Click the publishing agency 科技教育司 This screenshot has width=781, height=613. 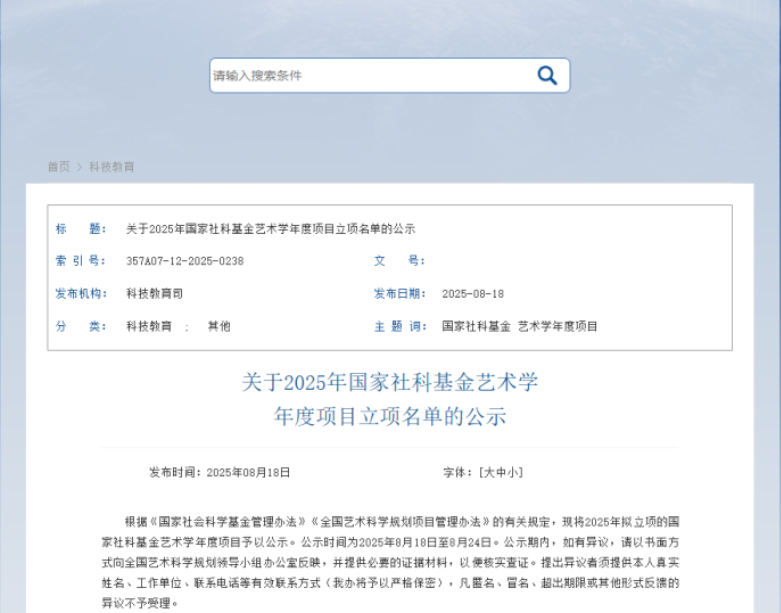[x=154, y=294]
